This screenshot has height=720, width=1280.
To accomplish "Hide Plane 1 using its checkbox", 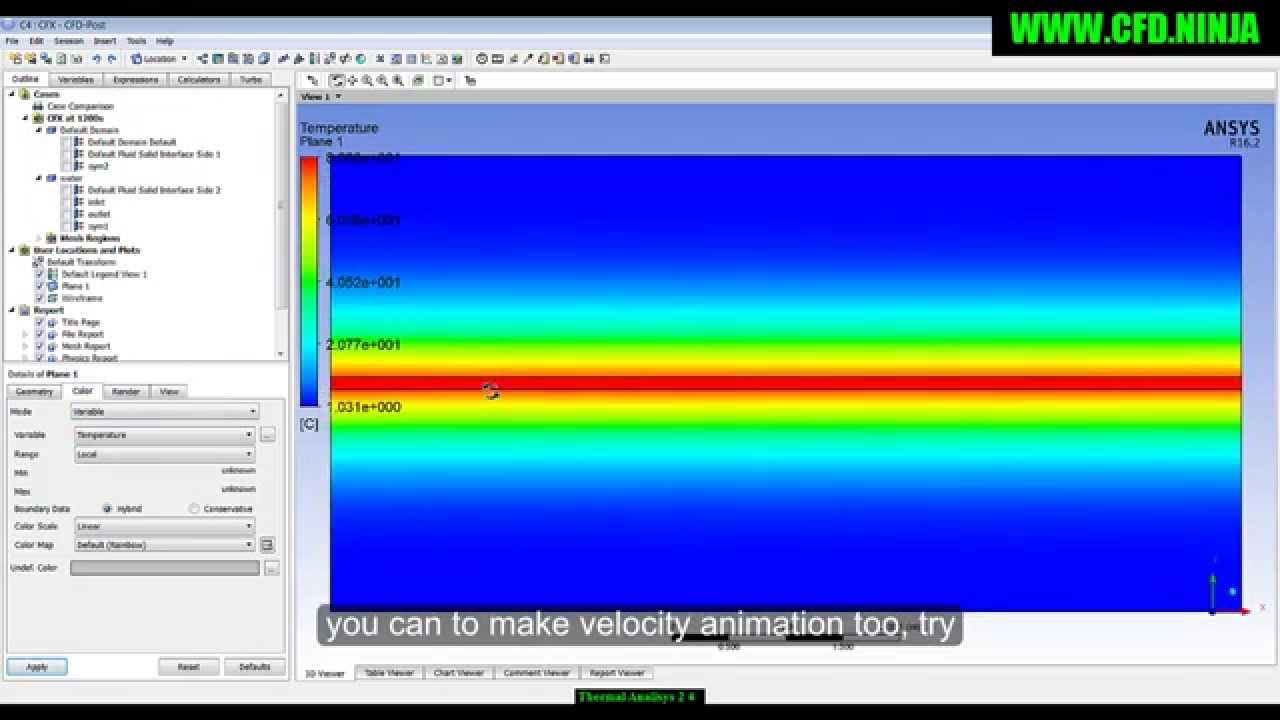I will [40, 286].
